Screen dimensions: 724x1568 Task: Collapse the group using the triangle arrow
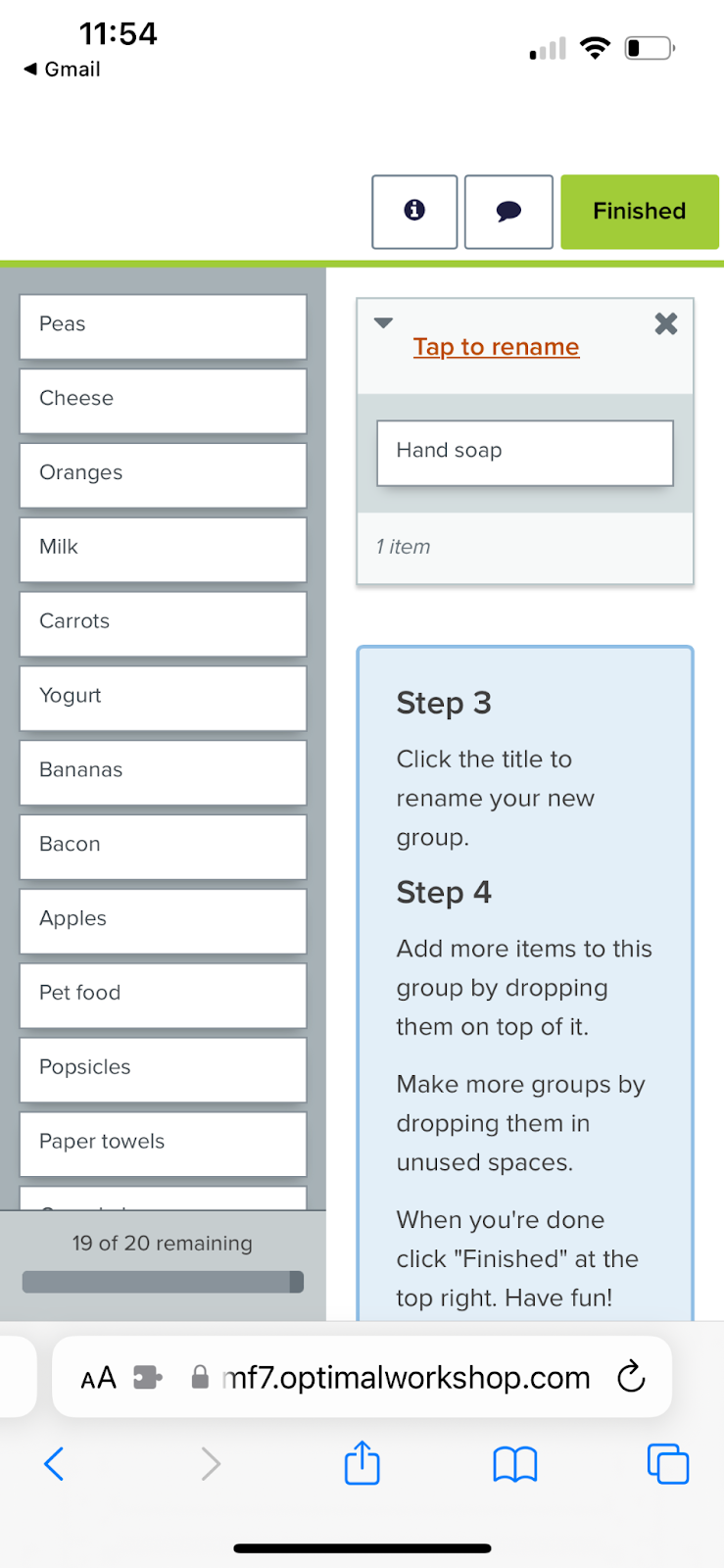pyautogui.click(x=384, y=322)
